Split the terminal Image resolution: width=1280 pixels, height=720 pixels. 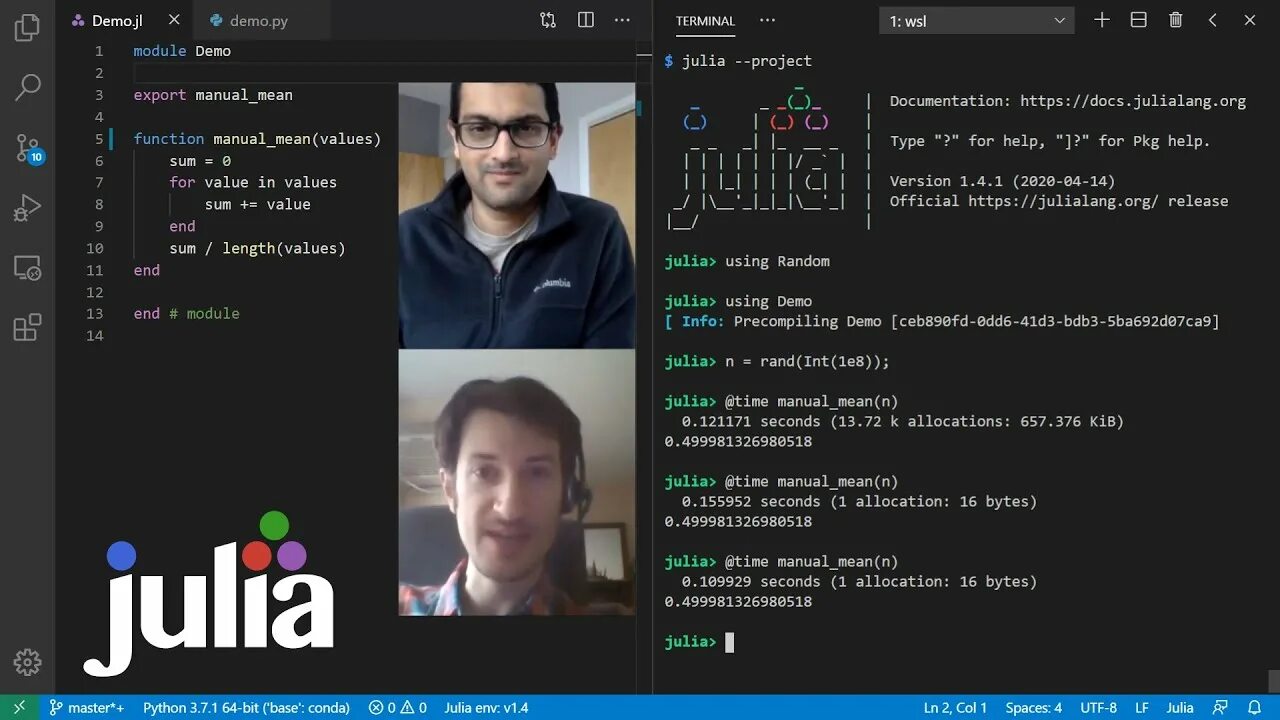click(x=1138, y=20)
